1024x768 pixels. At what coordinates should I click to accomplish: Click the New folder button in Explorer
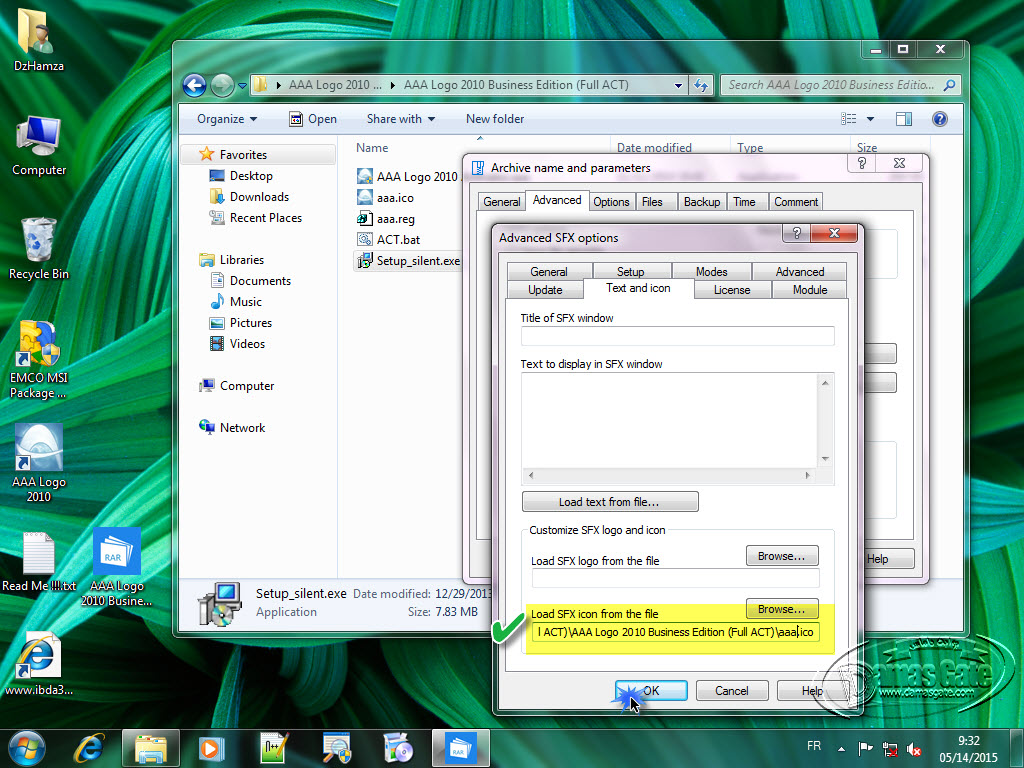[495, 119]
